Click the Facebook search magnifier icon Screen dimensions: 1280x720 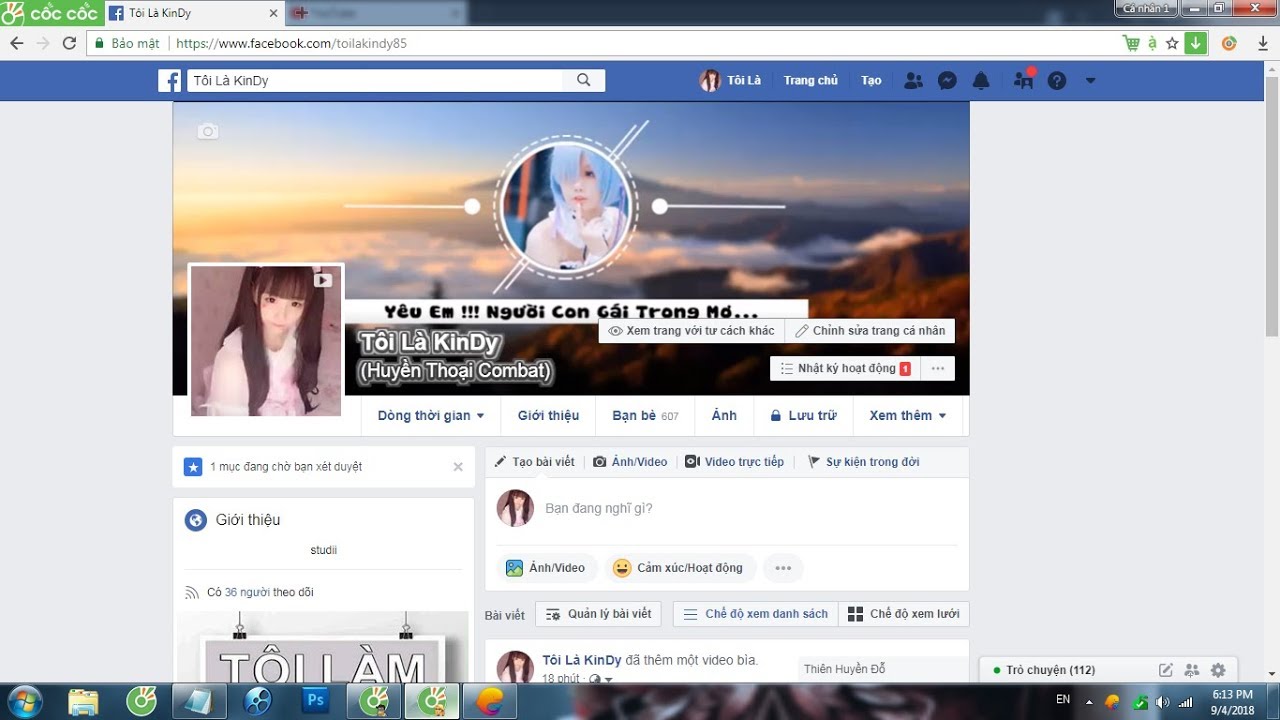click(584, 79)
